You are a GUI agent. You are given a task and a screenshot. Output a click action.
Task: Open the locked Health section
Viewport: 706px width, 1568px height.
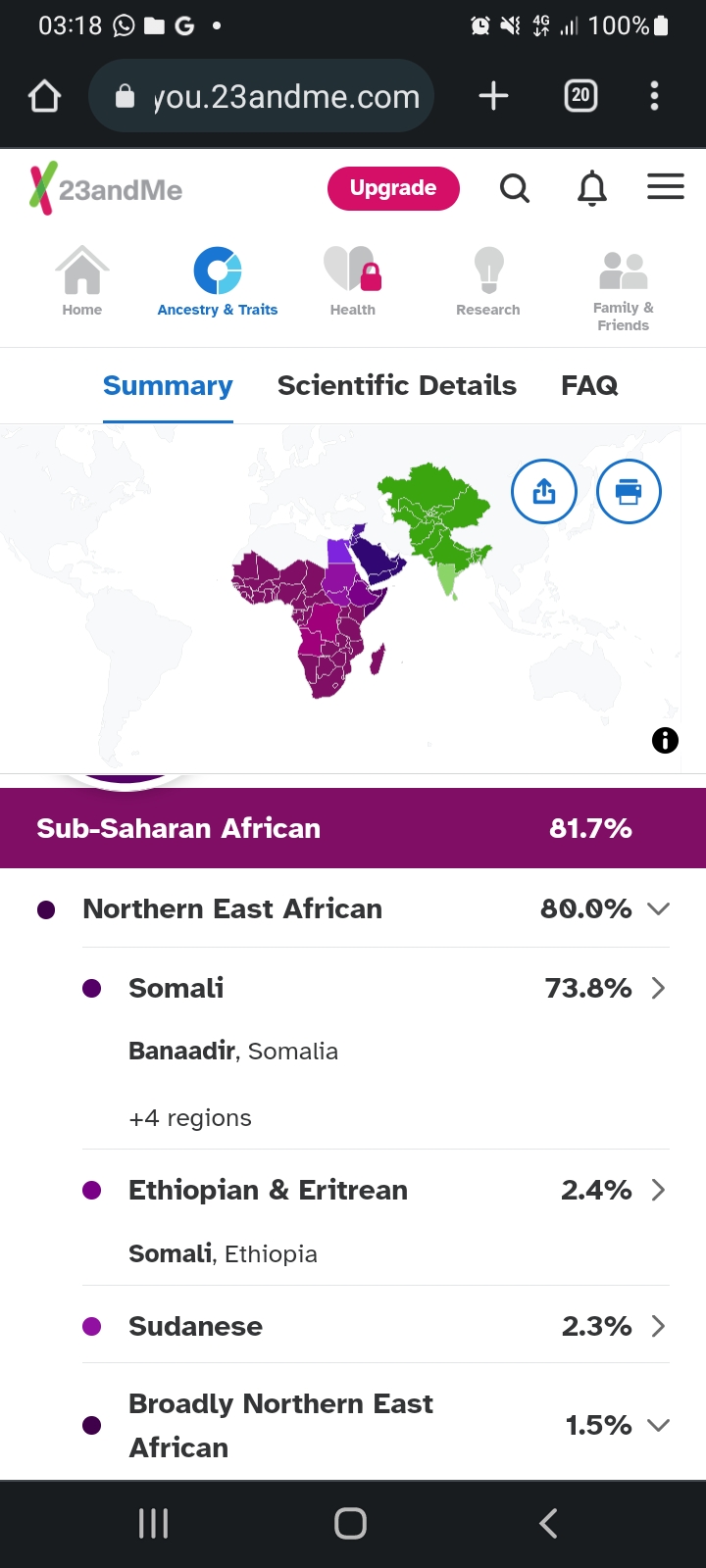point(353,281)
